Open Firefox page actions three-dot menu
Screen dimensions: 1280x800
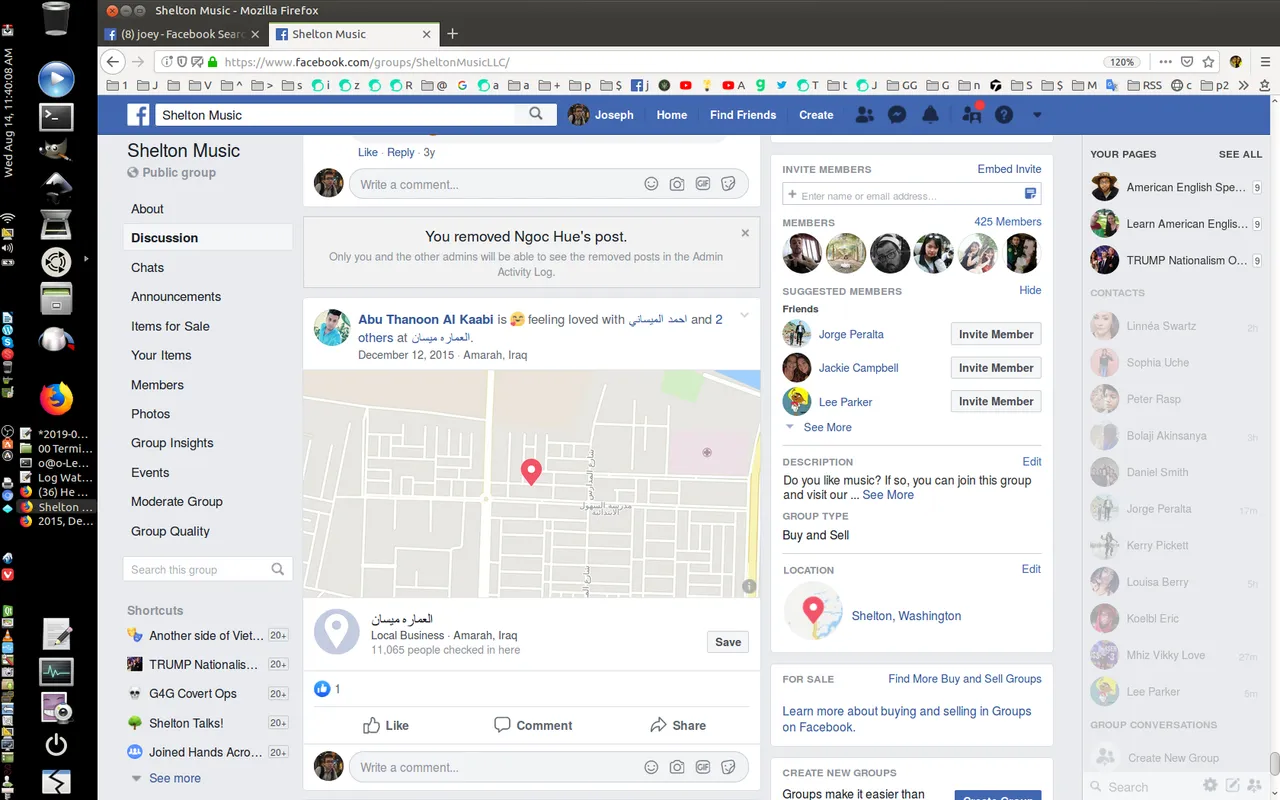(x=1166, y=62)
